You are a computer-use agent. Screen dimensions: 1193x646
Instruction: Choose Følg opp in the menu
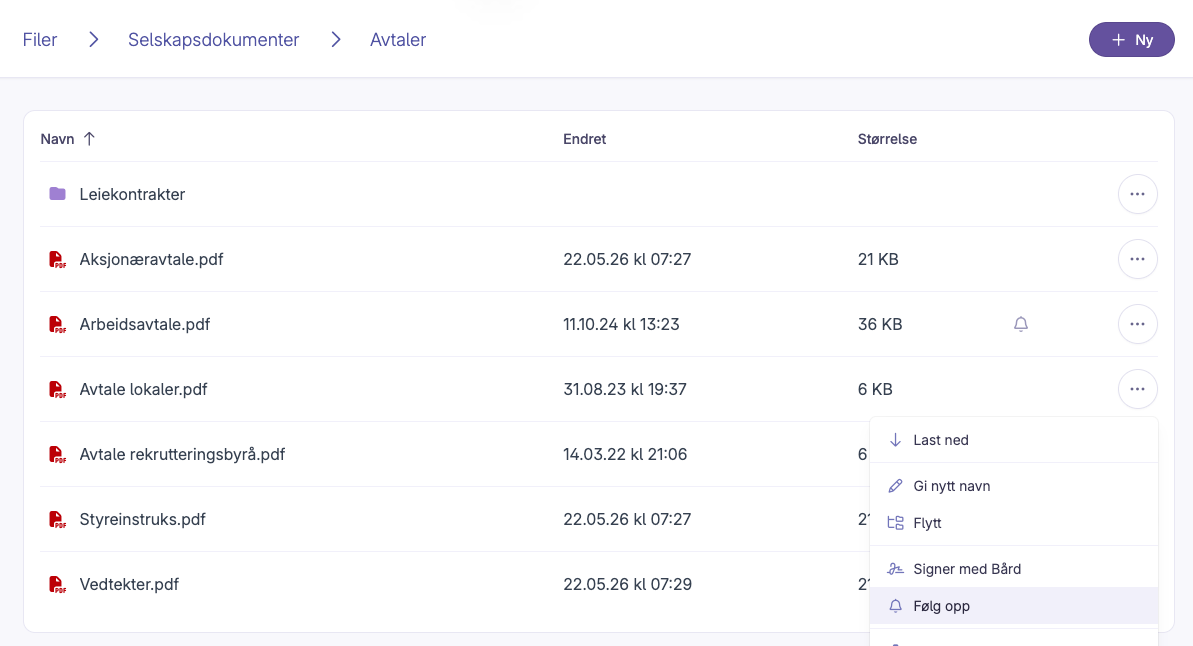pyautogui.click(x=1013, y=606)
